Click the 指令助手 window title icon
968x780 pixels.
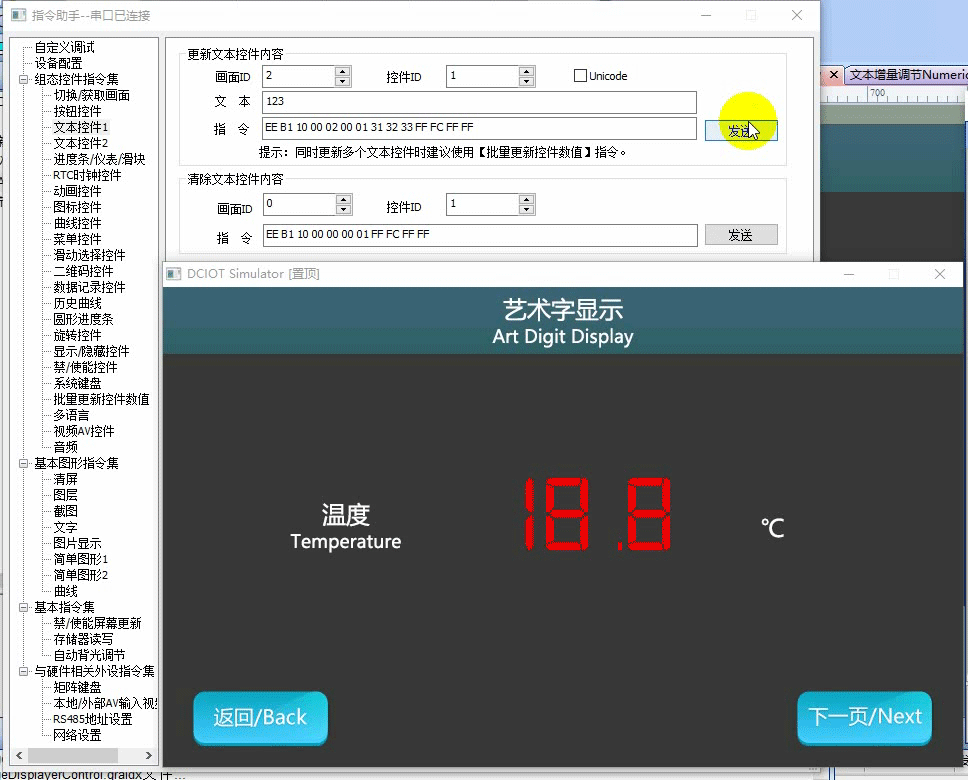click(19, 15)
